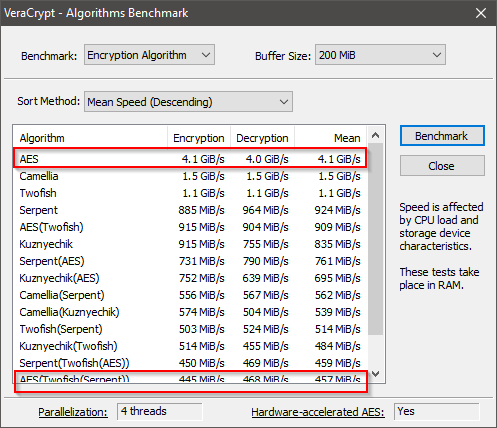Open the Buffer Size dropdown
Screen dimensions: 497x428
380,55
